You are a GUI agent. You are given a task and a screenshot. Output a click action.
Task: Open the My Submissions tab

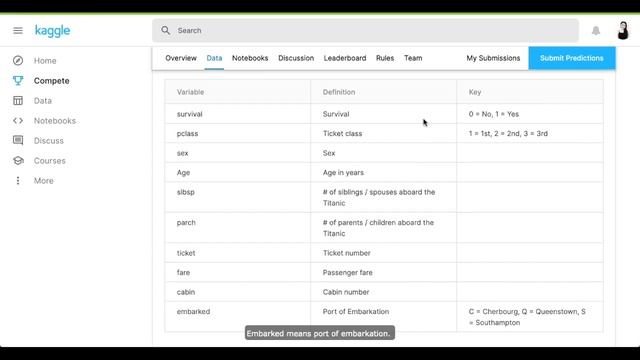pos(493,58)
